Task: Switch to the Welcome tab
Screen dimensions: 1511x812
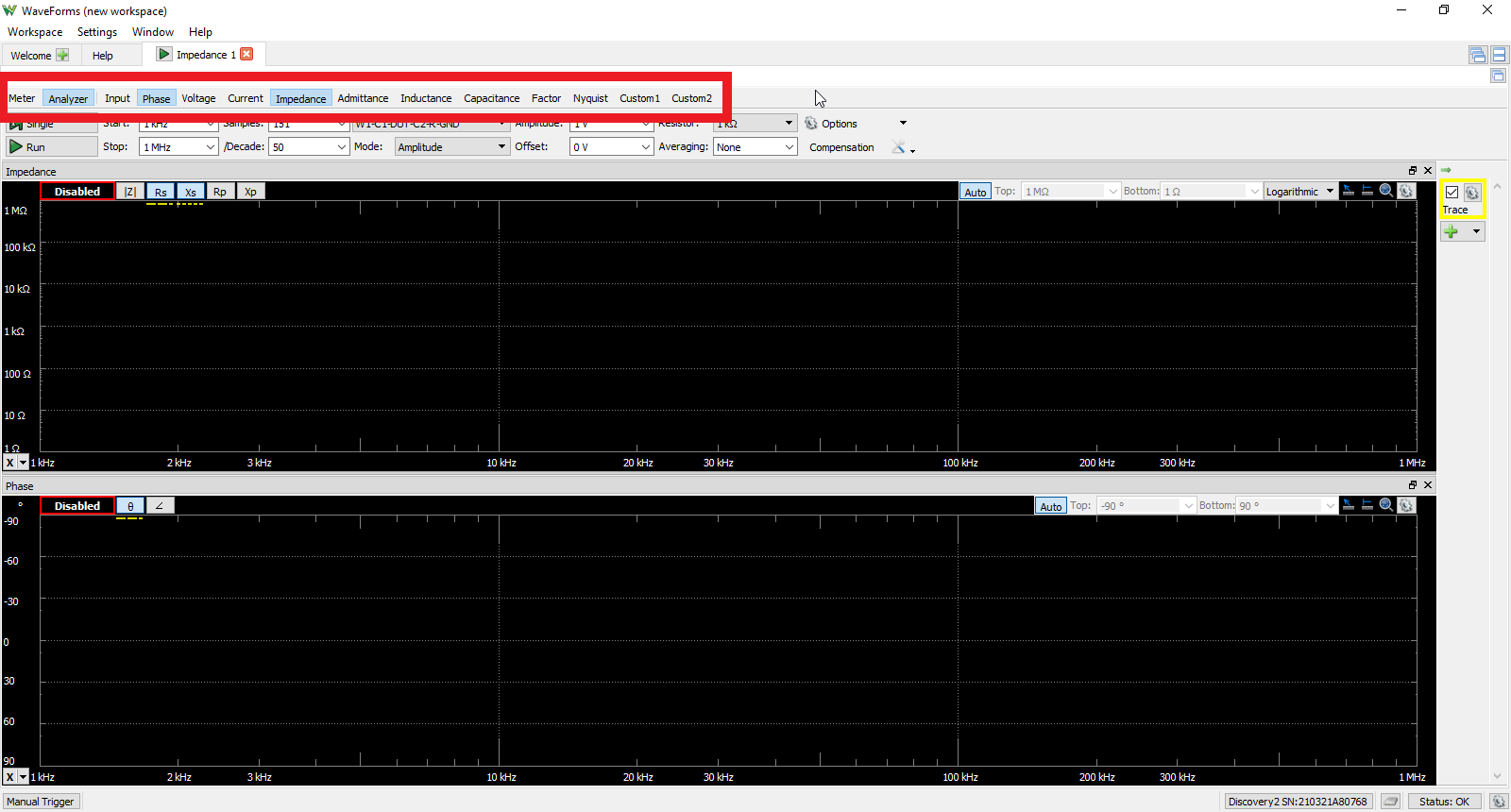Action: [39, 55]
